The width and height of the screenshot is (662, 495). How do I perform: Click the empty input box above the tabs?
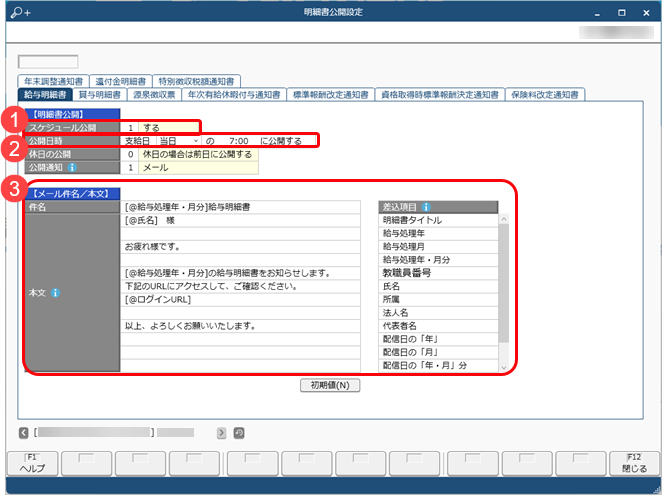coord(48,62)
